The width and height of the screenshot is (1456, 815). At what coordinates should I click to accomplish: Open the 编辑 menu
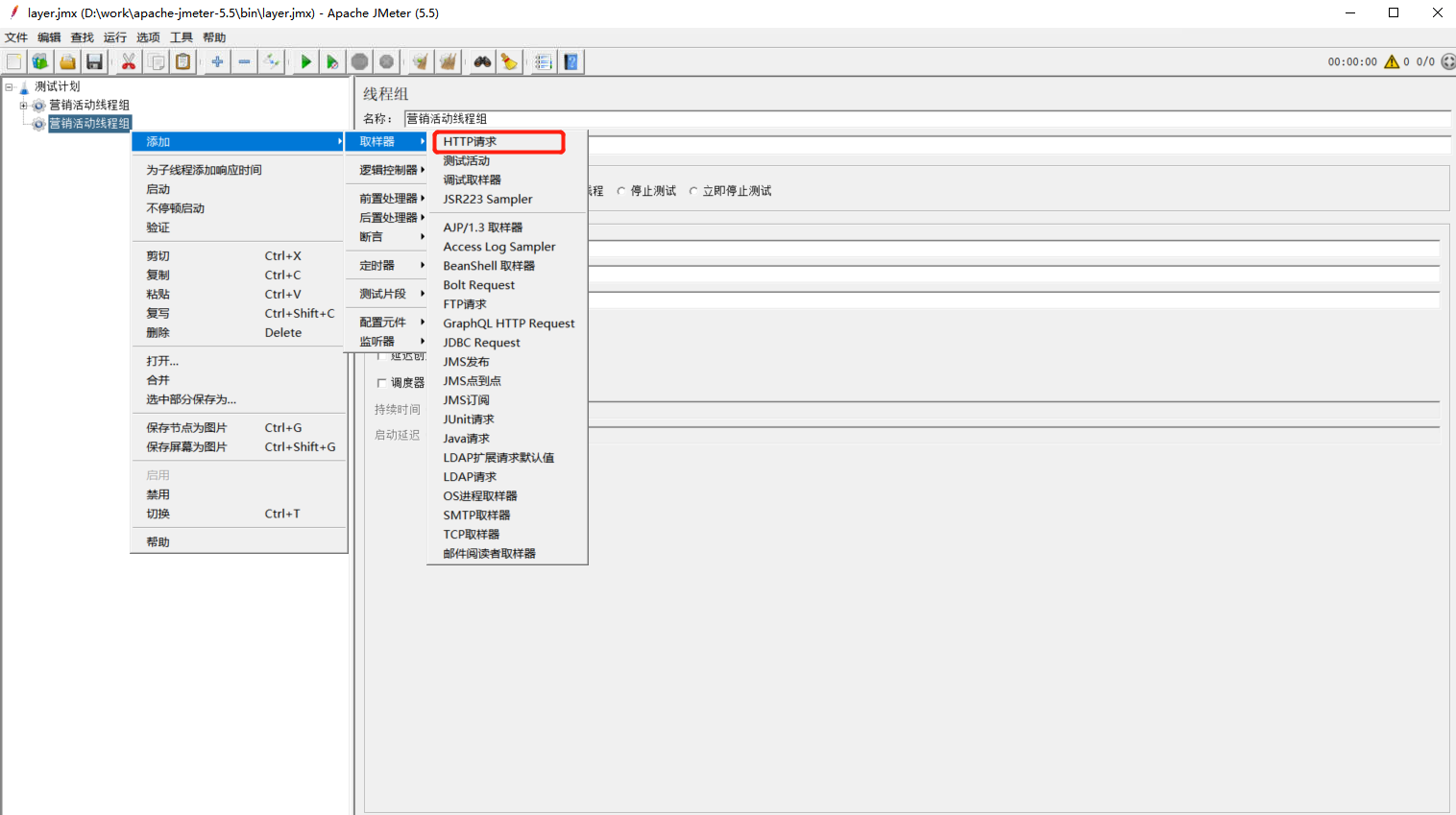49,37
